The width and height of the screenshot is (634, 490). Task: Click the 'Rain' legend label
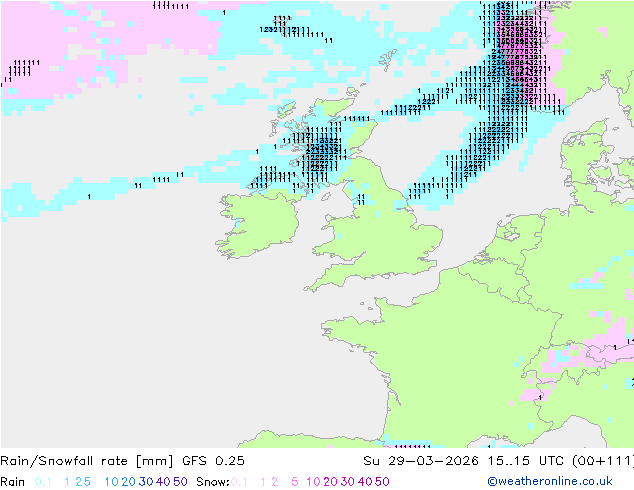(13, 482)
